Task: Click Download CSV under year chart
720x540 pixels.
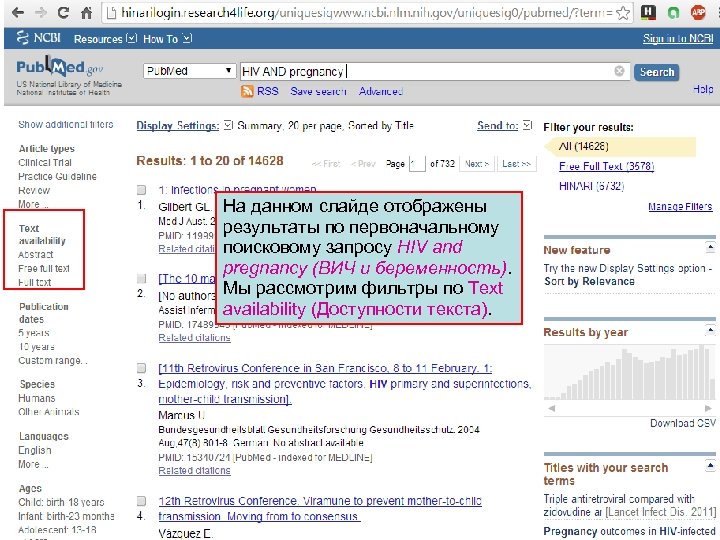Action: coord(682,423)
